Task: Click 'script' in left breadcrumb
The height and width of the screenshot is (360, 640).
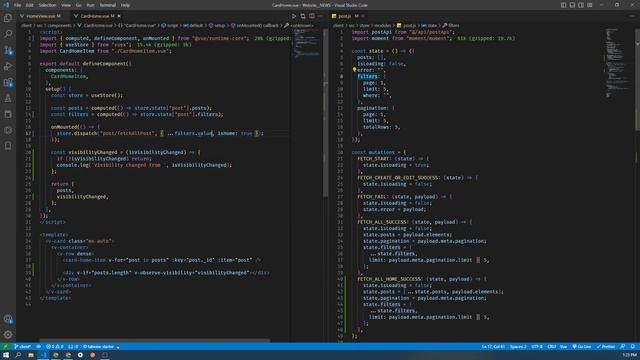Action: tap(172, 25)
